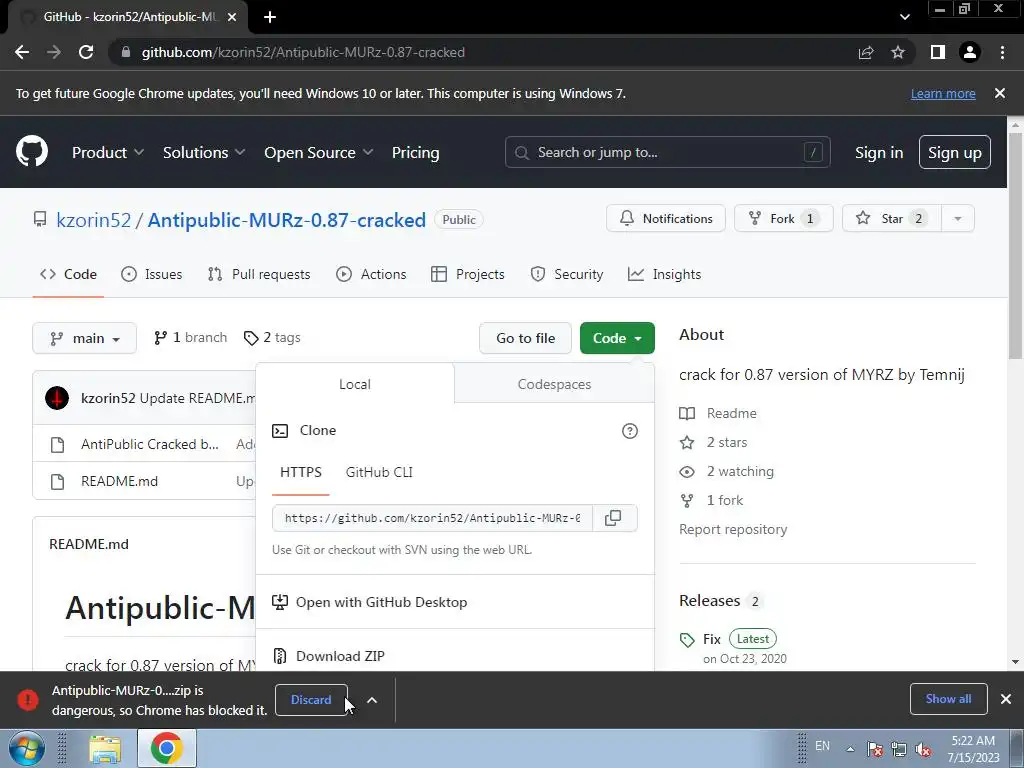Click the Notifications button
The height and width of the screenshot is (768, 1024).
coord(665,219)
